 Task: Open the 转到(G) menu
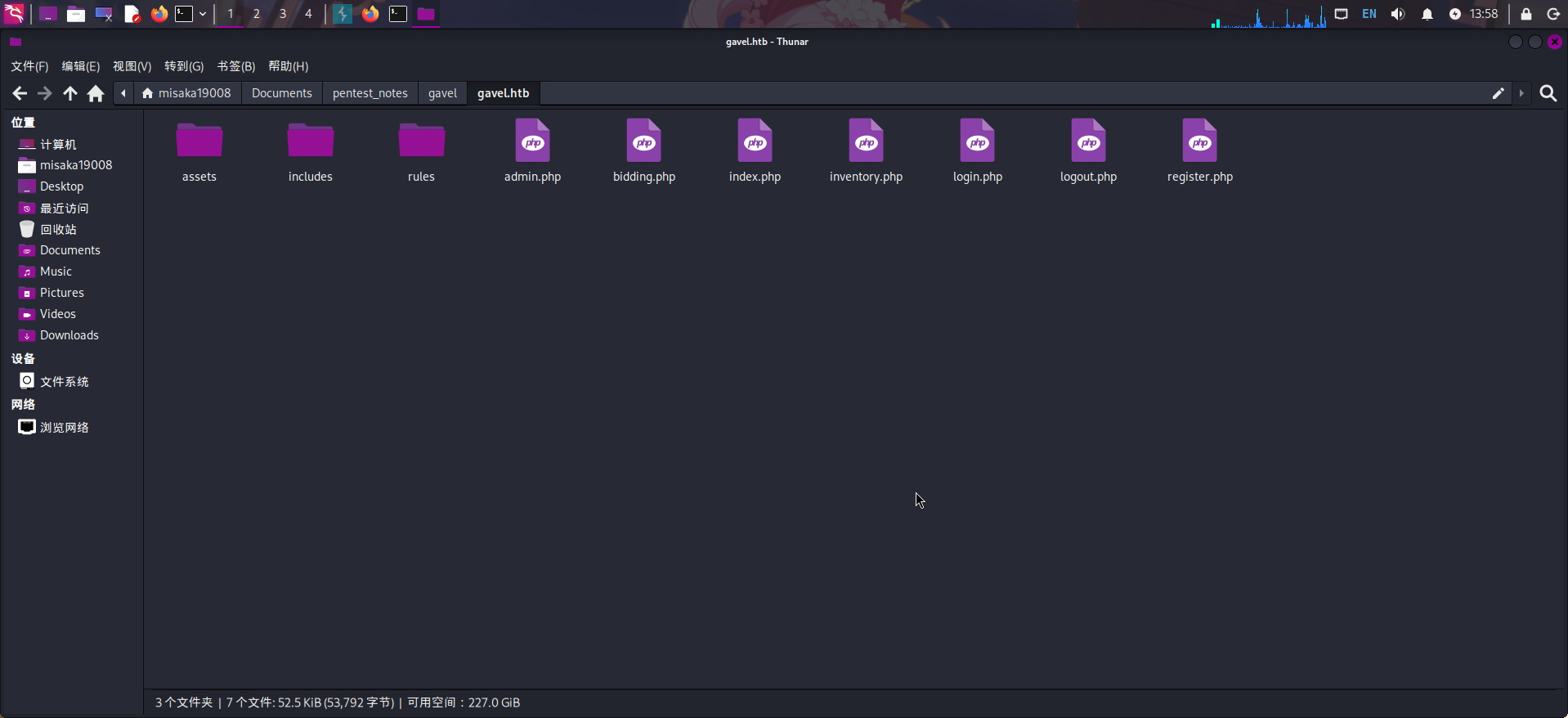[x=184, y=66]
